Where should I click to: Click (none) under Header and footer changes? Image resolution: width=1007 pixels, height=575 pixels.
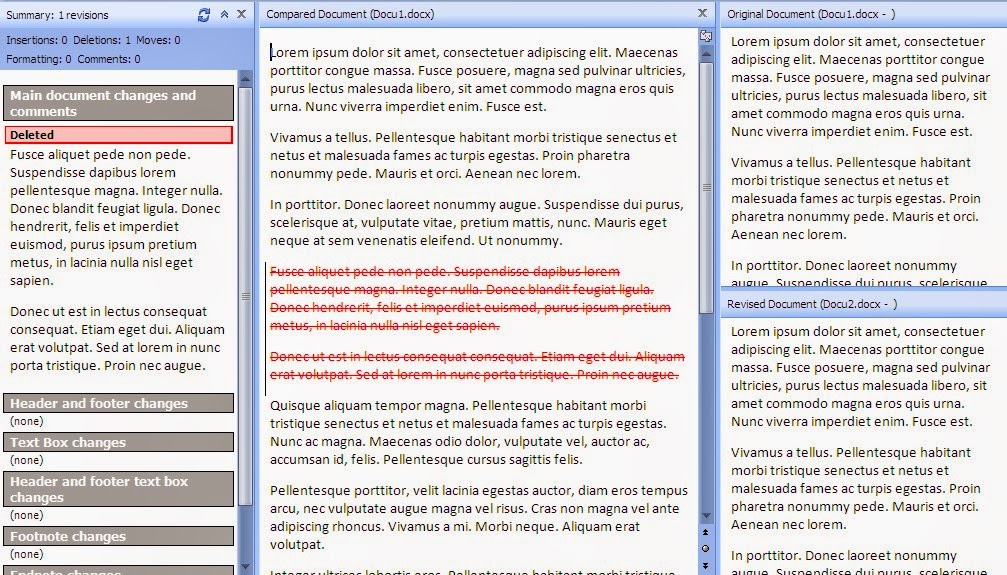[x=27, y=421]
